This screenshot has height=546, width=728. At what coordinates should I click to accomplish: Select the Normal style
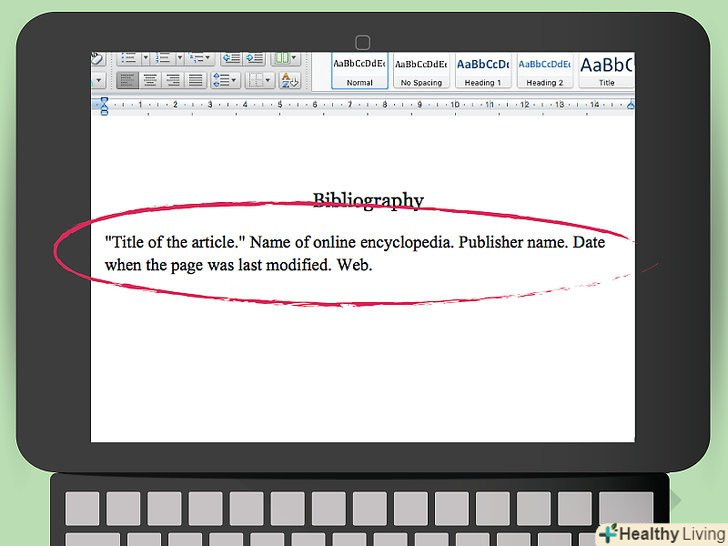(x=360, y=71)
